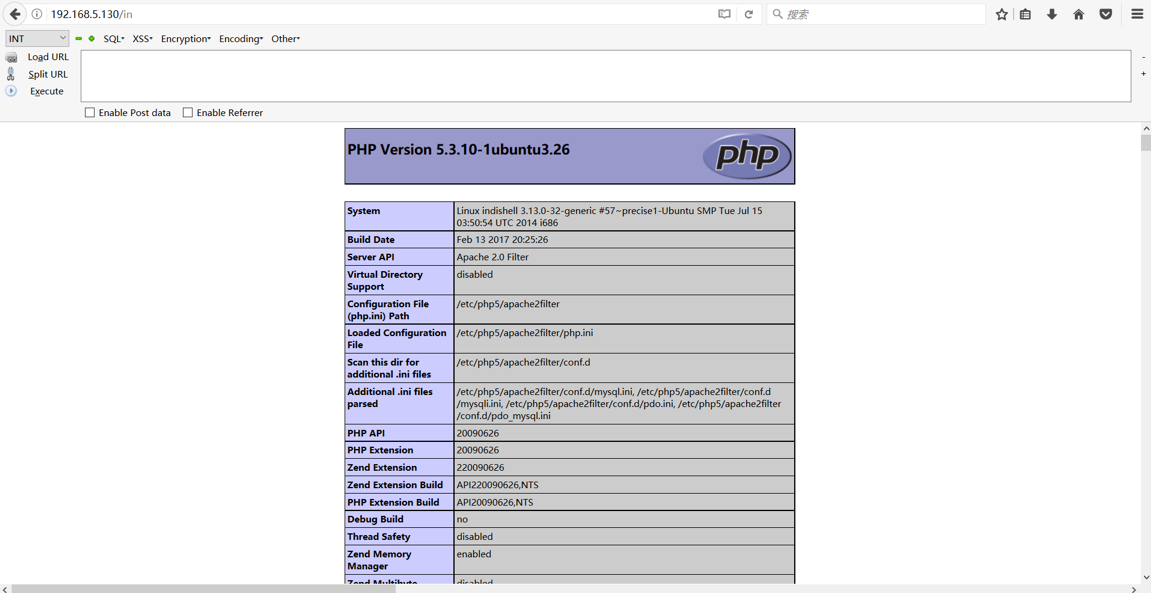Click HackBar green plus icon
The height and width of the screenshot is (593, 1151).
click(92, 39)
